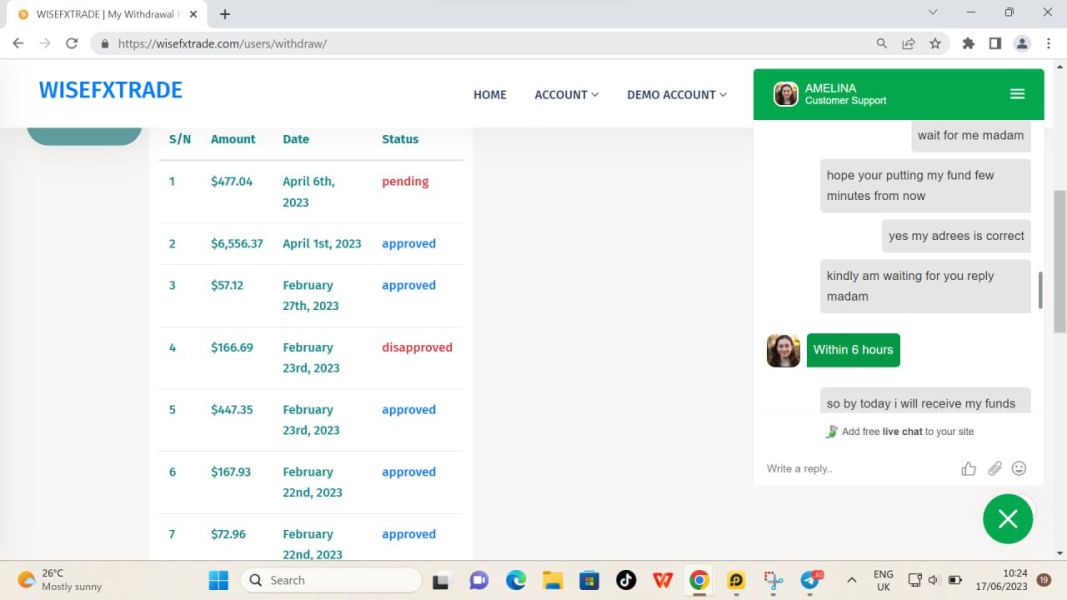Open Chrome three-dot menu
The width and height of the screenshot is (1067, 600).
pyautogui.click(x=1049, y=44)
